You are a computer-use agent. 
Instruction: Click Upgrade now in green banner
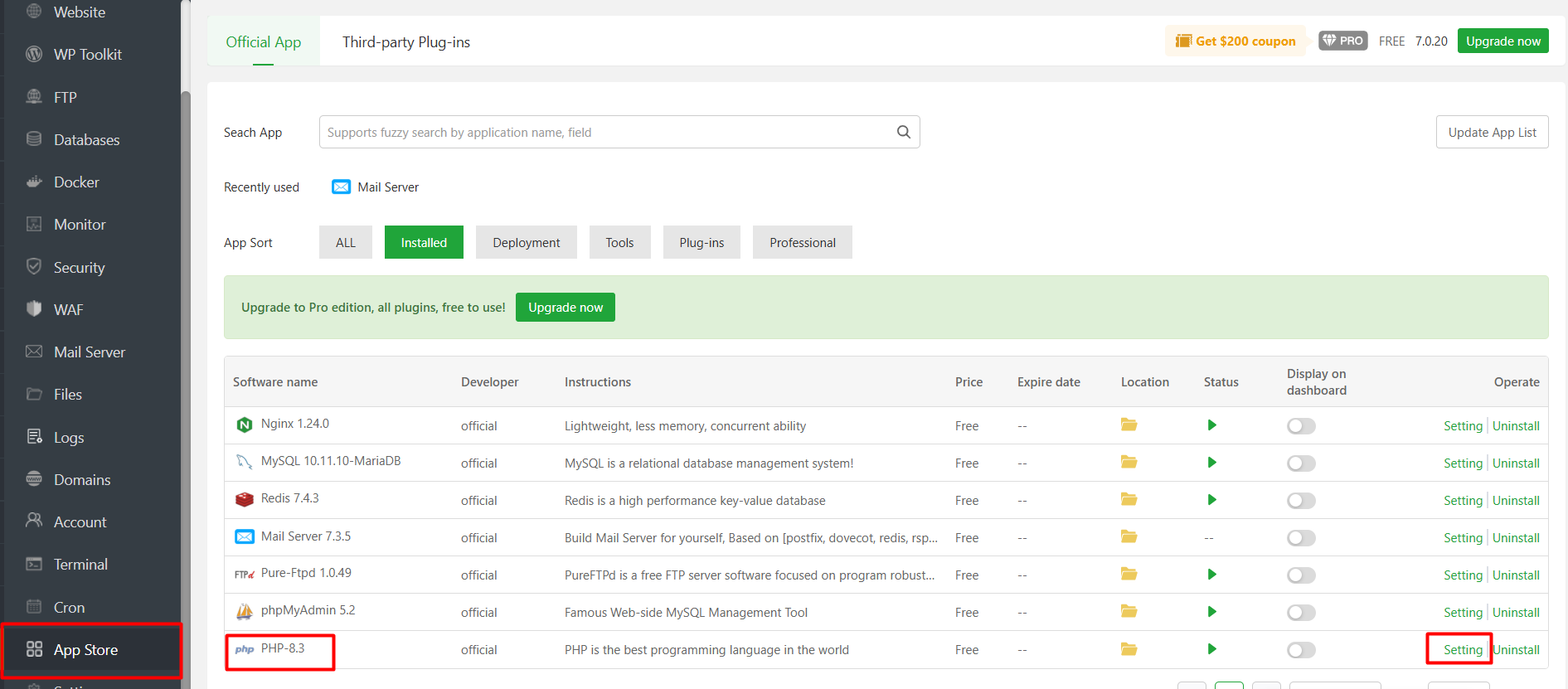click(566, 307)
